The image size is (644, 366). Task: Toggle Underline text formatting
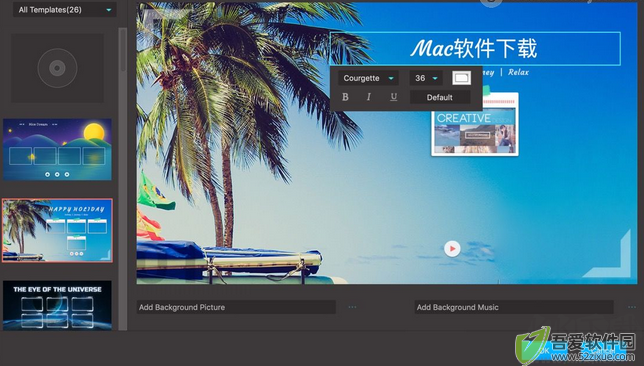(393, 97)
